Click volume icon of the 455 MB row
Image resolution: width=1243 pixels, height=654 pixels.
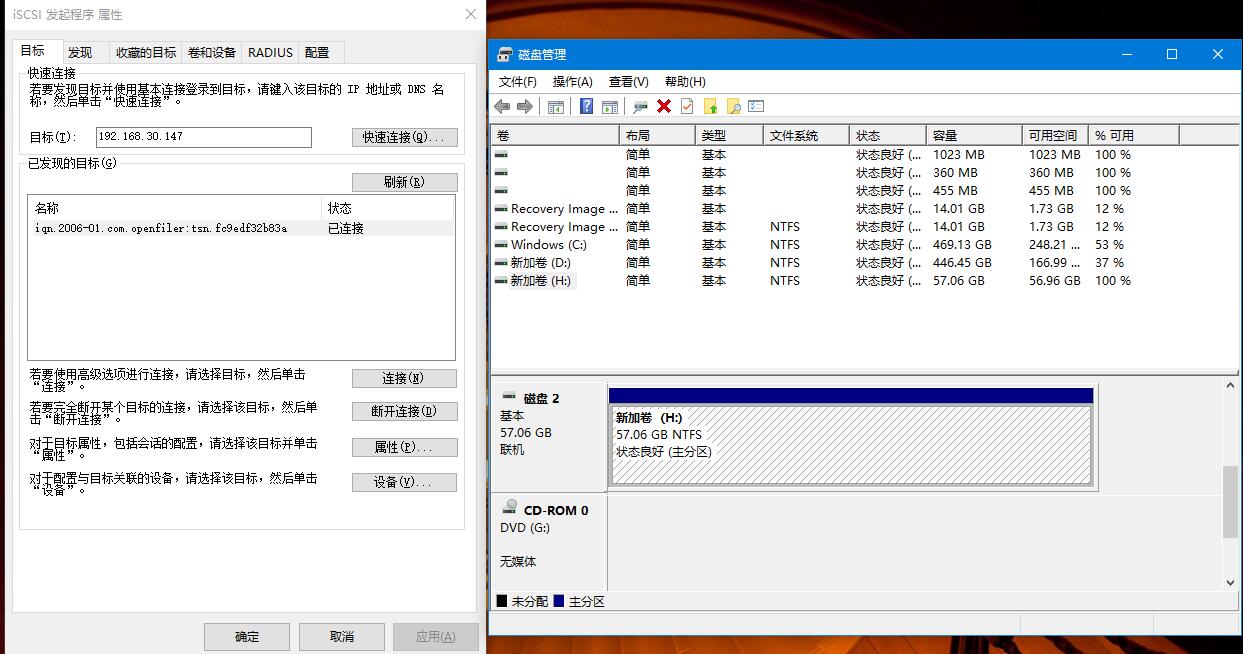coord(501,190)
